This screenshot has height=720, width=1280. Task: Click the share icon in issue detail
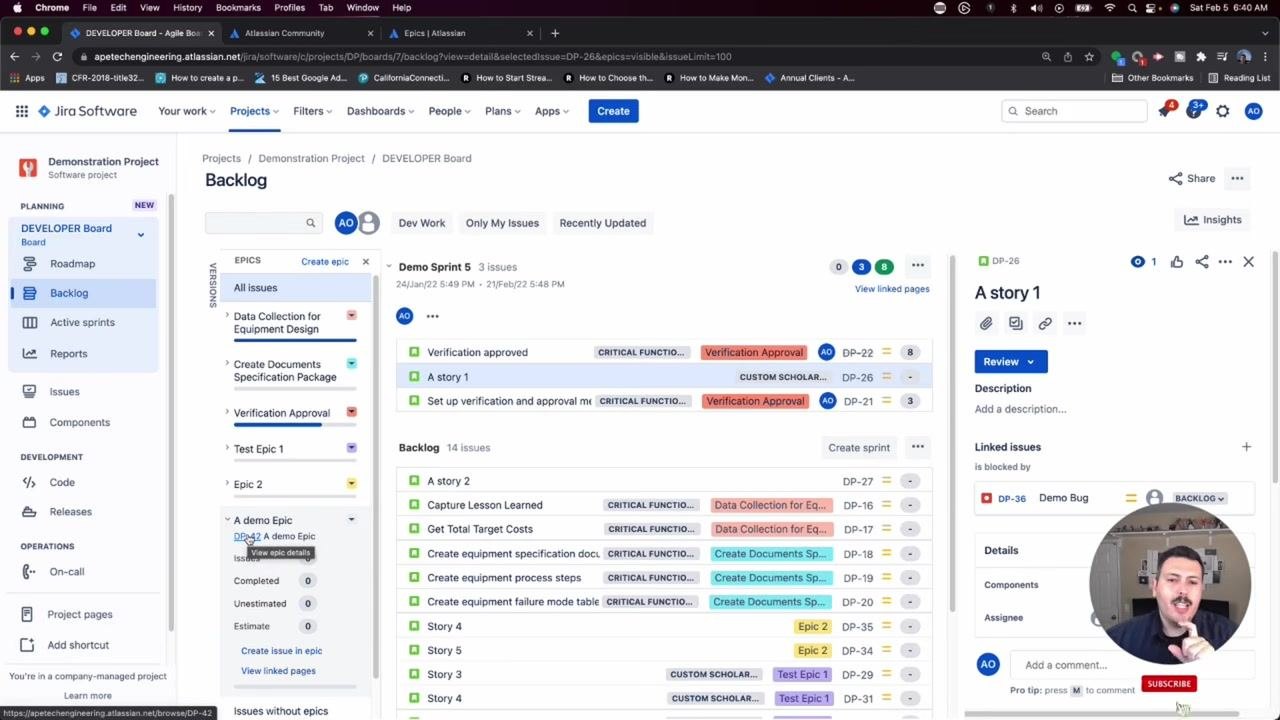point(1202,262)
